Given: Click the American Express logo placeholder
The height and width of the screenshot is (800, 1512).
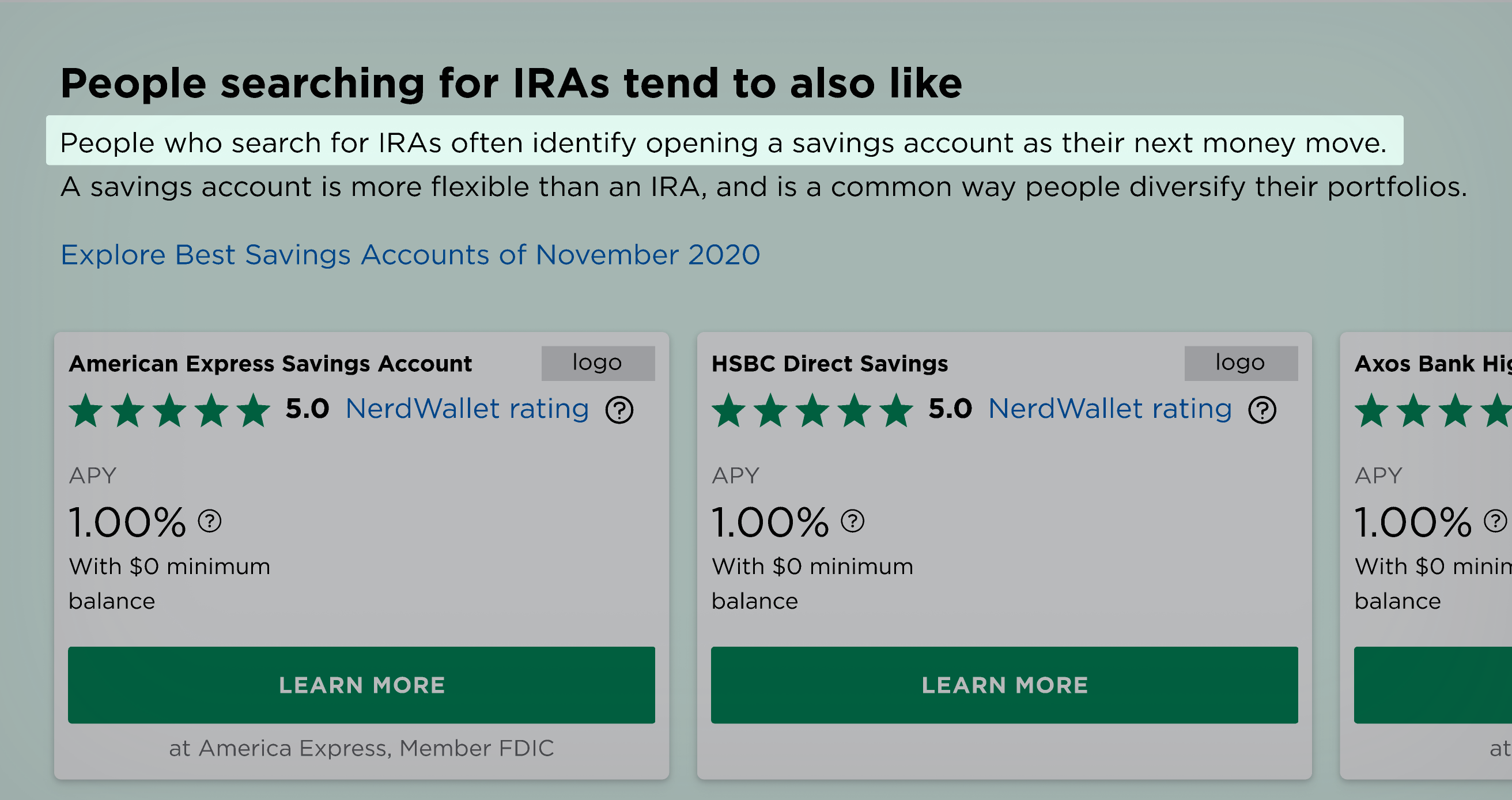Looking at the screenshot, I should pyautogui.click(x=598, y=363).
